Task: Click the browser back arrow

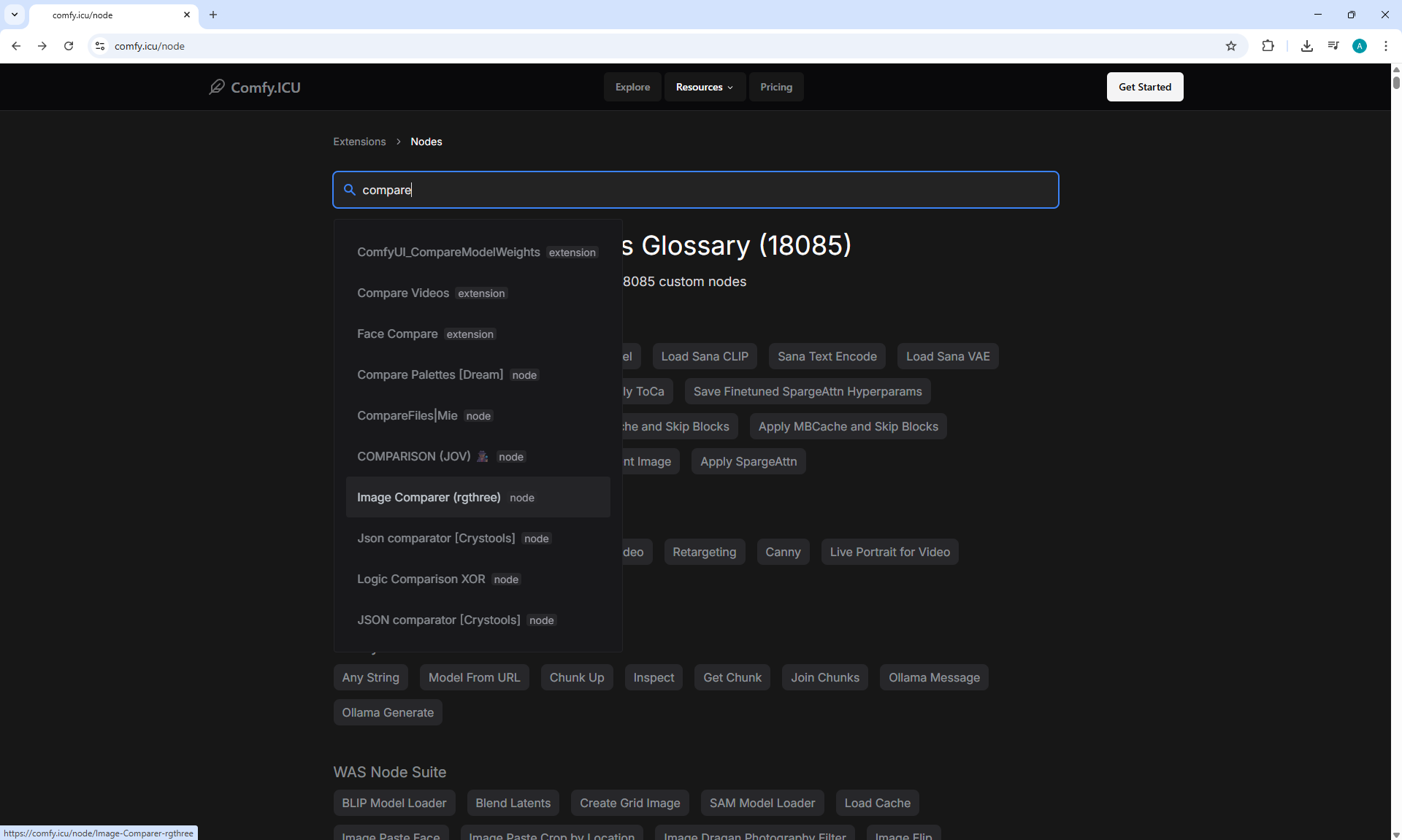Action: (16, 46)
